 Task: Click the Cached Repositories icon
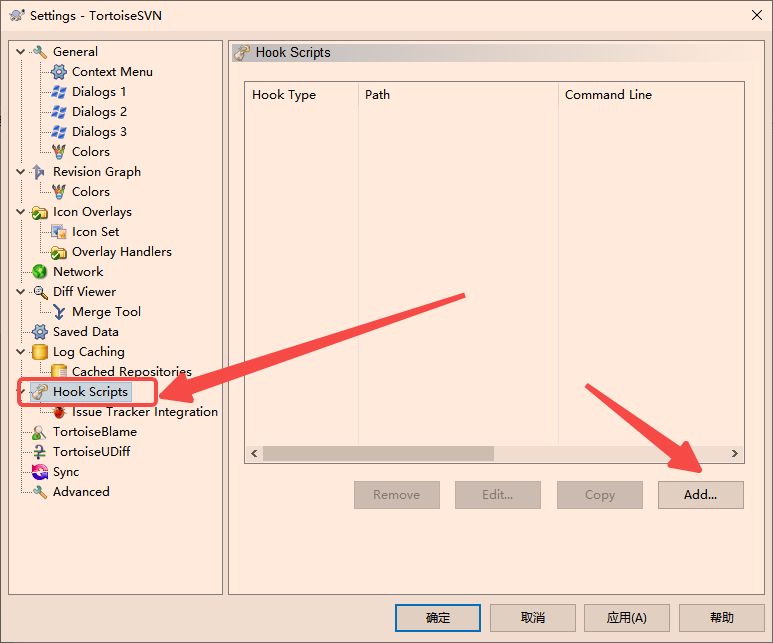(59, 372)
